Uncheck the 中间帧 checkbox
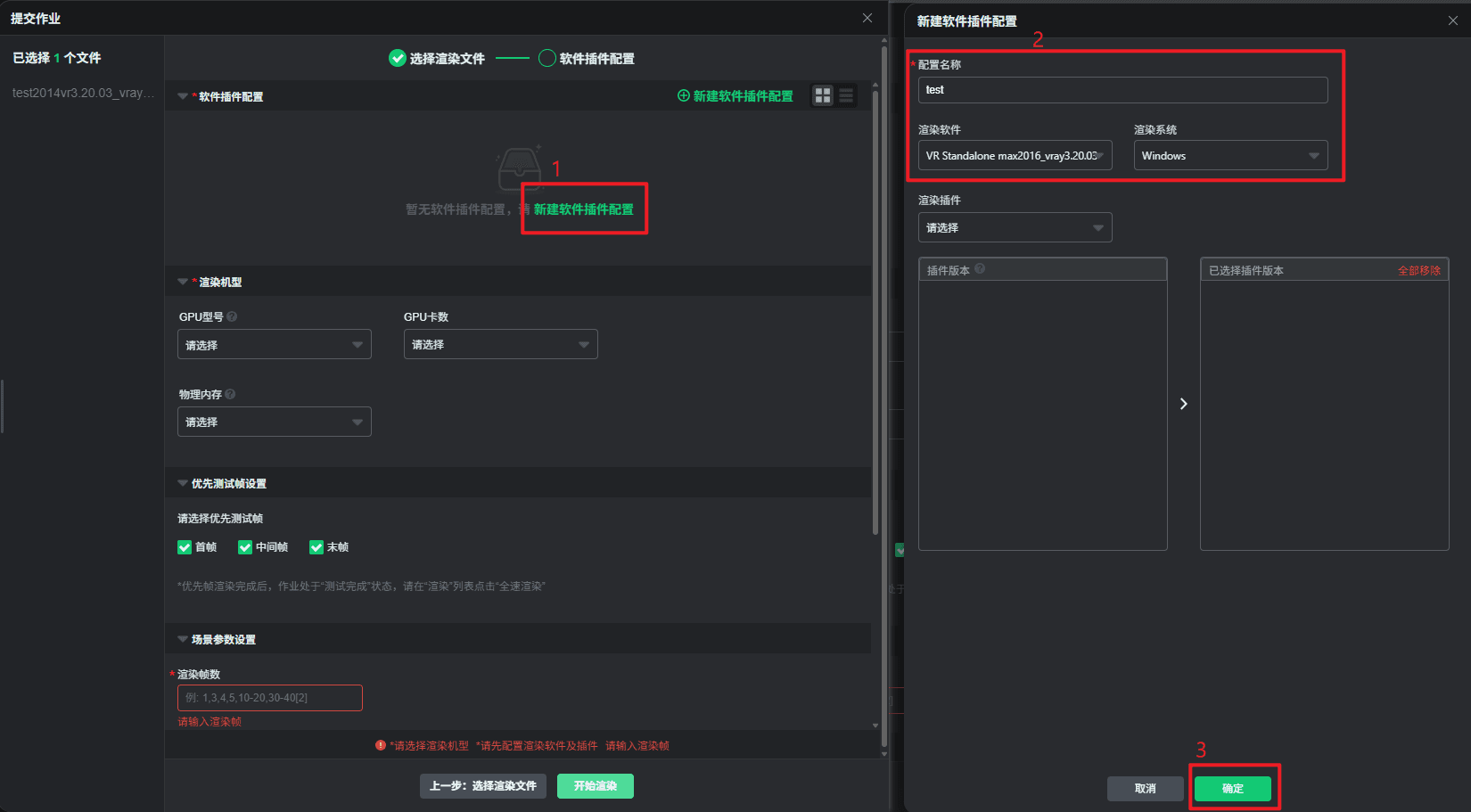The width and height of the screenshot is (1471, 812). click(245, 547)
